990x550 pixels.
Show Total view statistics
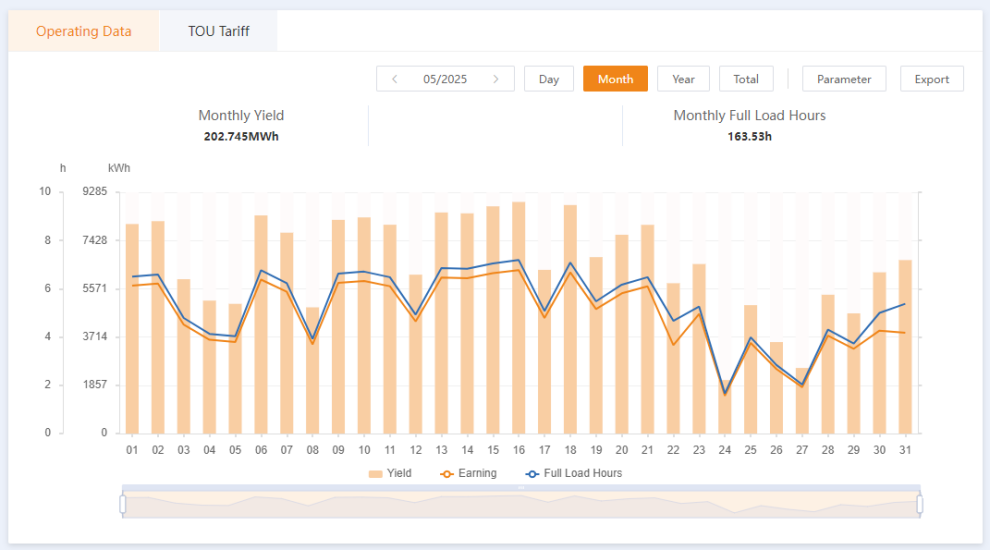746,79
